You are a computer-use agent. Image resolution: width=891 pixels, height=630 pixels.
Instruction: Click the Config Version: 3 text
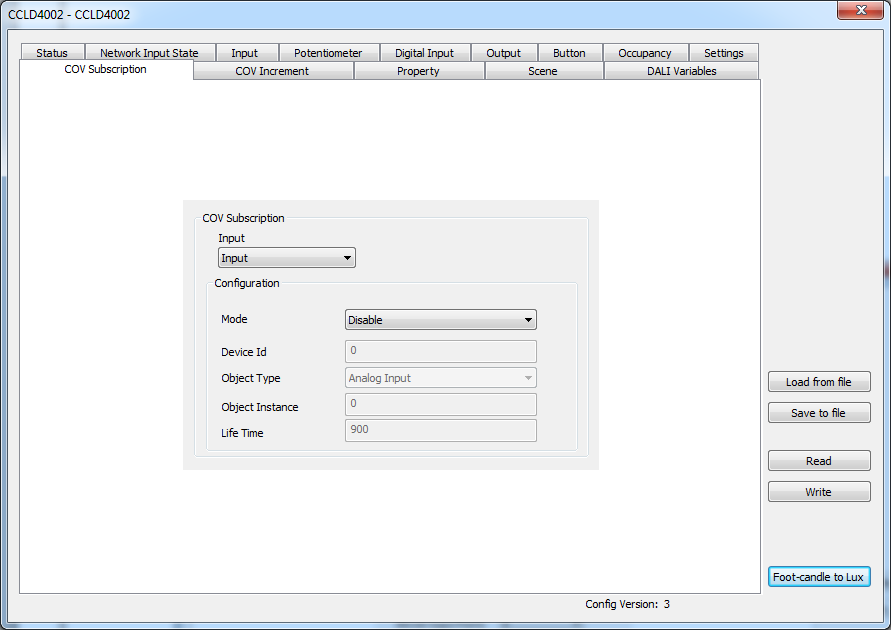tap(627, 604)
